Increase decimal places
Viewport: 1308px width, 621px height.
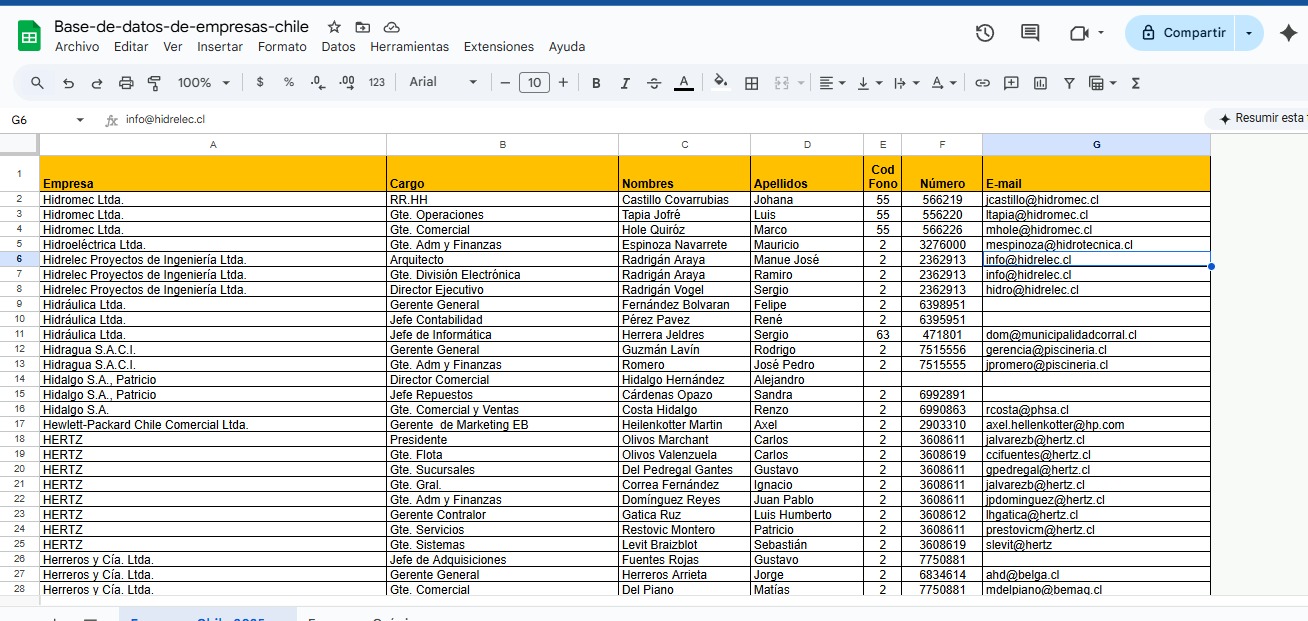click(347, 83)
